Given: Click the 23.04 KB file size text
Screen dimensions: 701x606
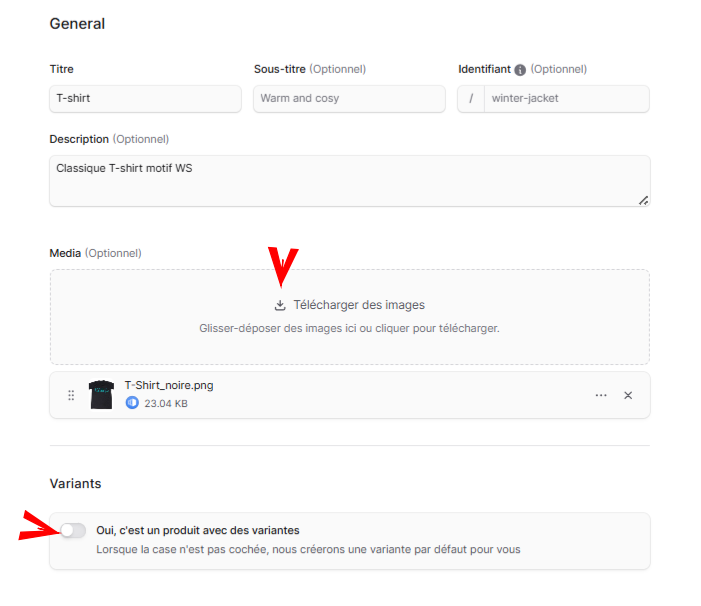Looking at the screenshot, I should [x=166, y=404].
